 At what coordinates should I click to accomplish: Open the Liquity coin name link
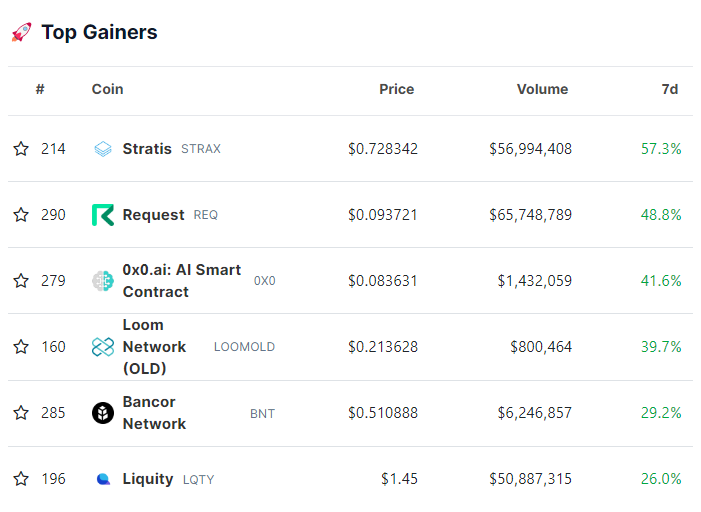pyautogui.click(x=148, y=479)
